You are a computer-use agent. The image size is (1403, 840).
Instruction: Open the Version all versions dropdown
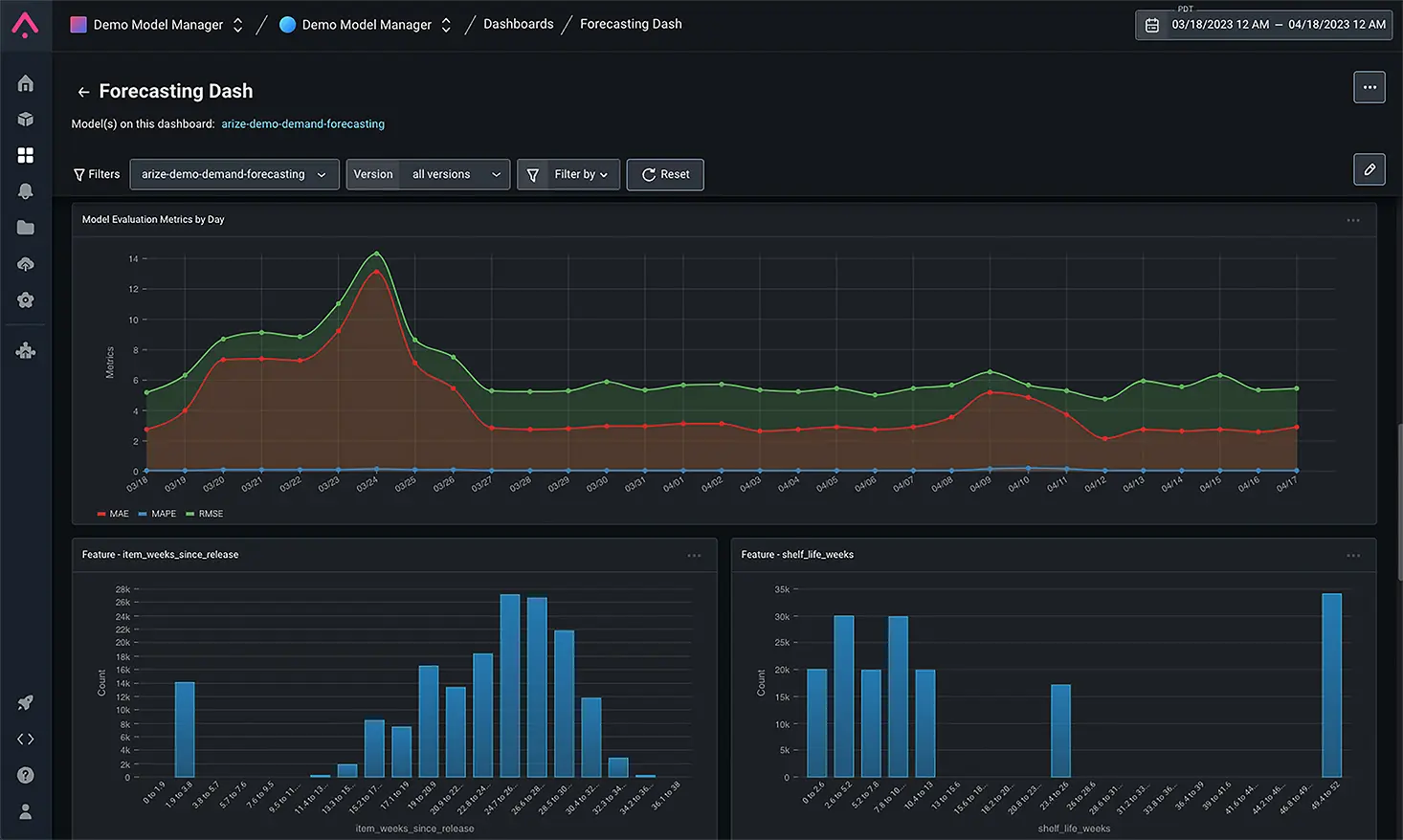point(428,175)
